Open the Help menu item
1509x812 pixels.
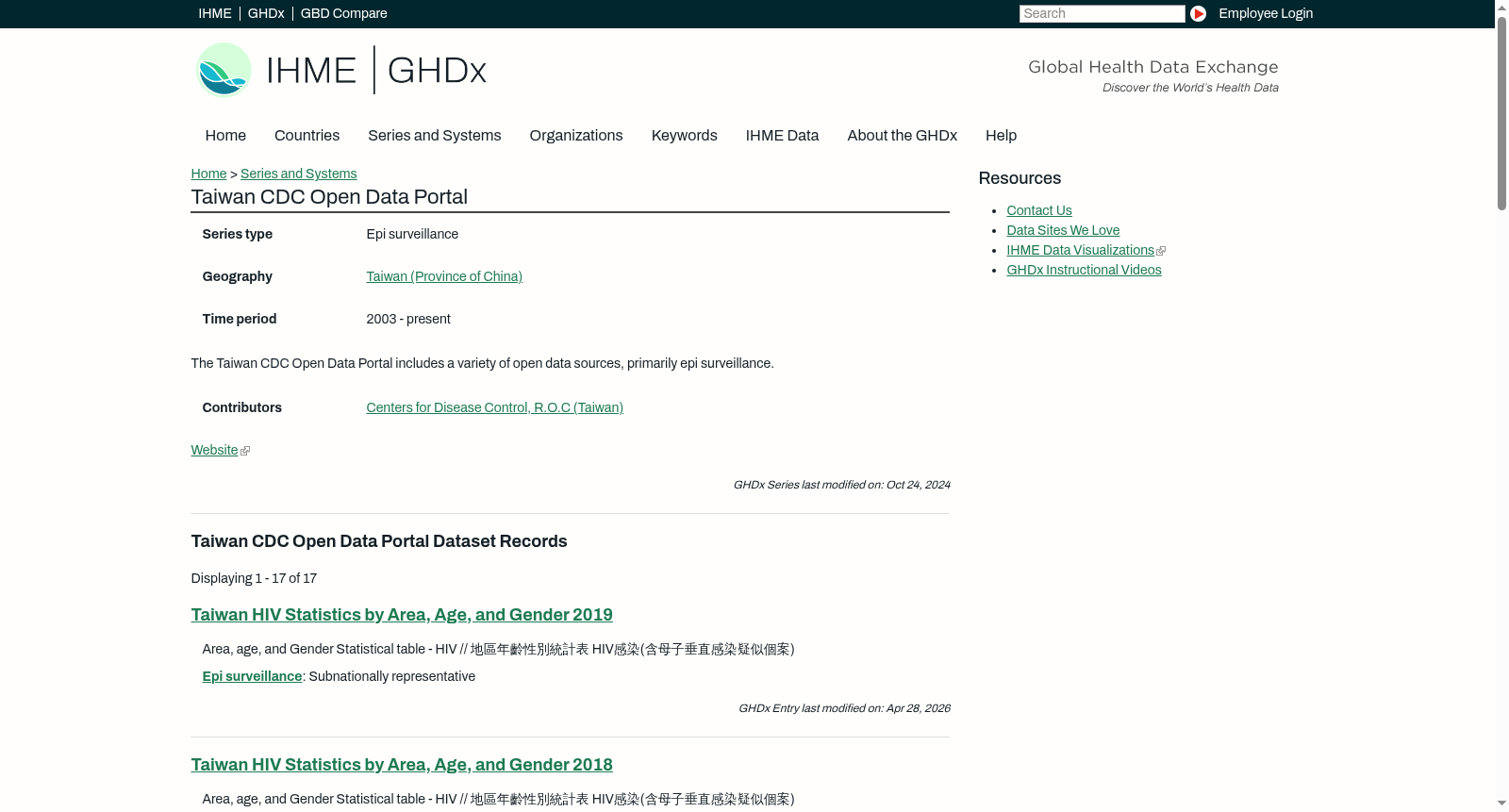click(x=1001, y=135)
